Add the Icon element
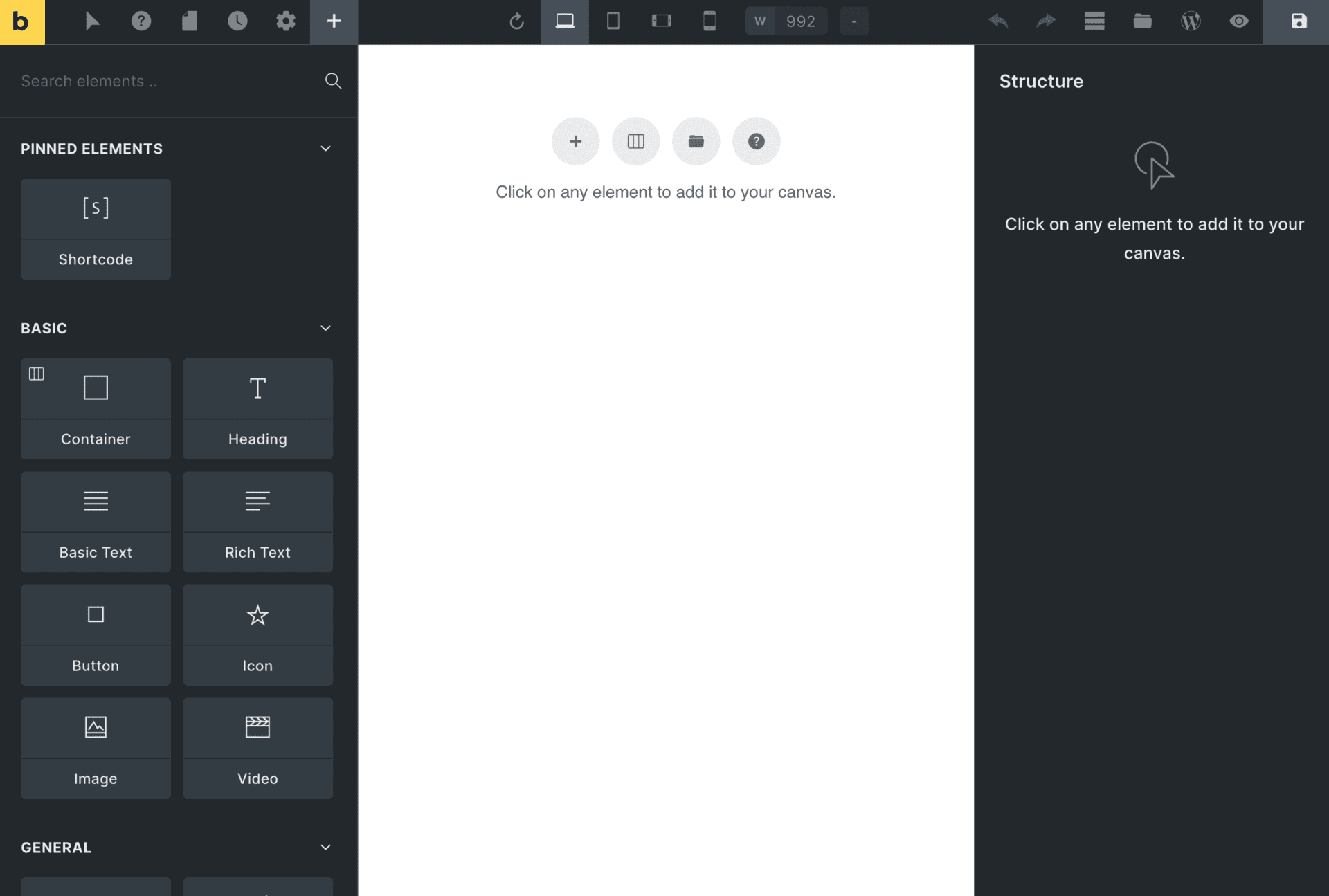Image resolution: width=1329 pixels, height=896 pixels. [x=257, y=635]
